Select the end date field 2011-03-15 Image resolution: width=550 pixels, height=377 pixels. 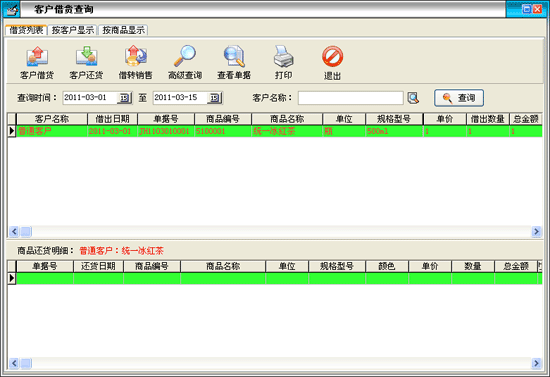(181, 97)
